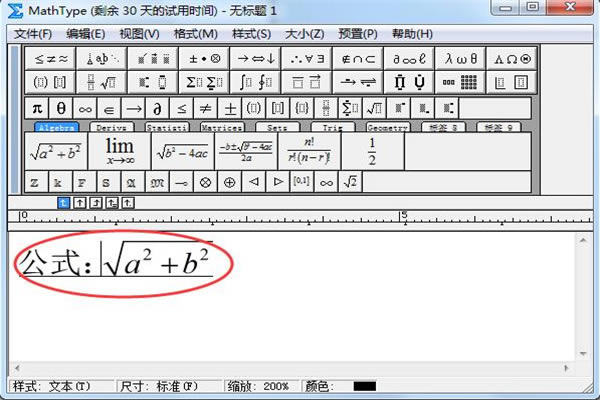
Task: Open the Greek lowercase palette (λ ω θ)
Action: [x=461, y=59]
